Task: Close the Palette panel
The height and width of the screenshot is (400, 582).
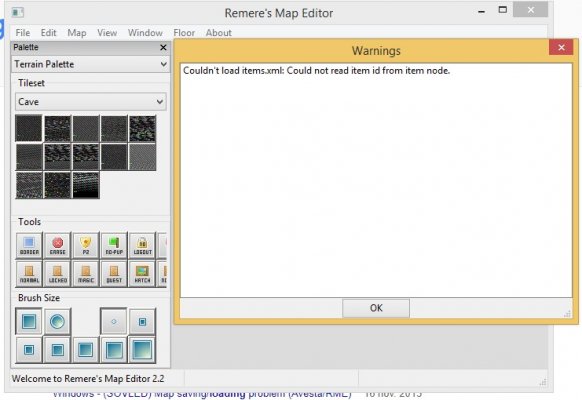Action: click(163, 47)
